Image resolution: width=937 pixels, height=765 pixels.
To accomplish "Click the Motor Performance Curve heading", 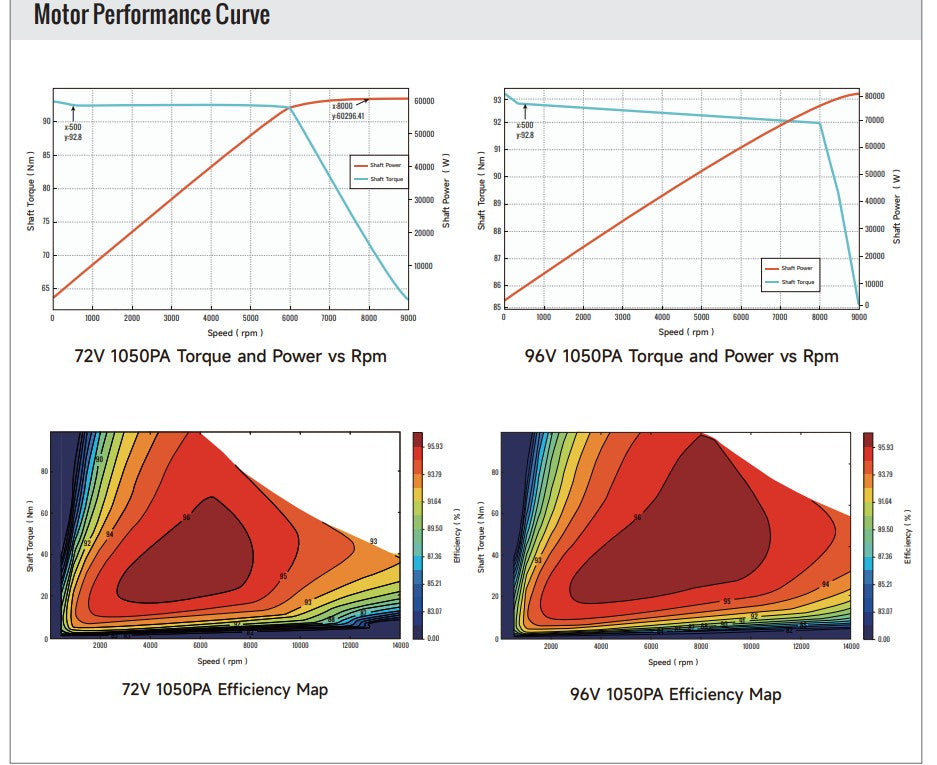I will pos(152,16).
